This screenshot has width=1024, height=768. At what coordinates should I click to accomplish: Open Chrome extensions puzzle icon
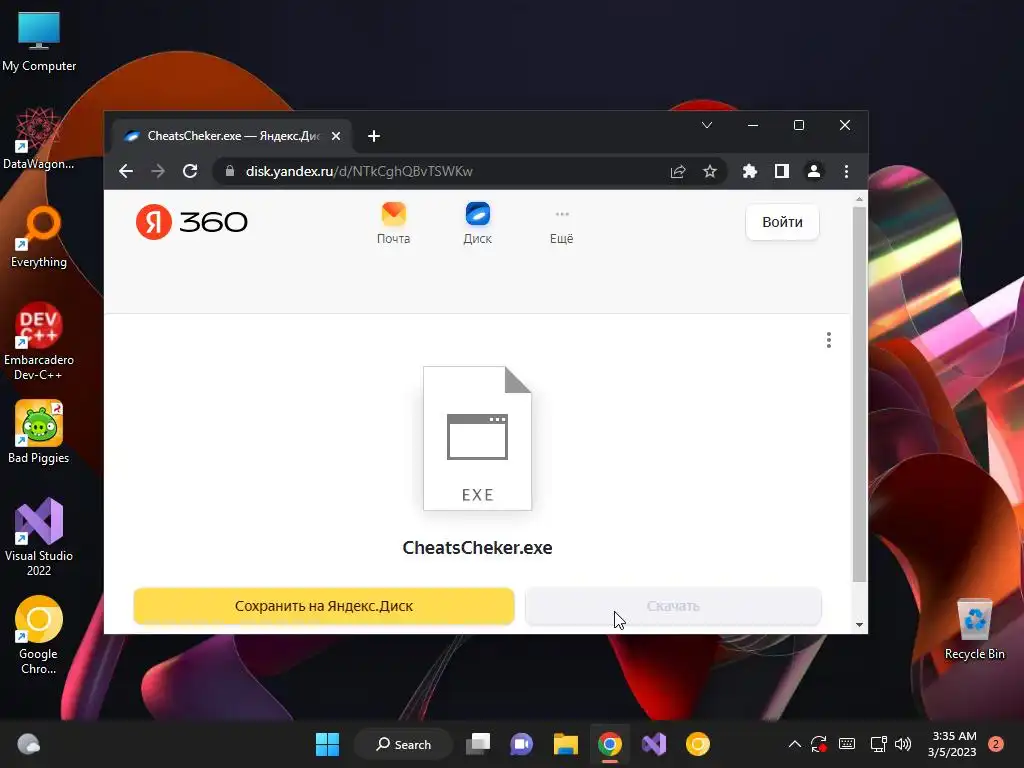[750, 171]
